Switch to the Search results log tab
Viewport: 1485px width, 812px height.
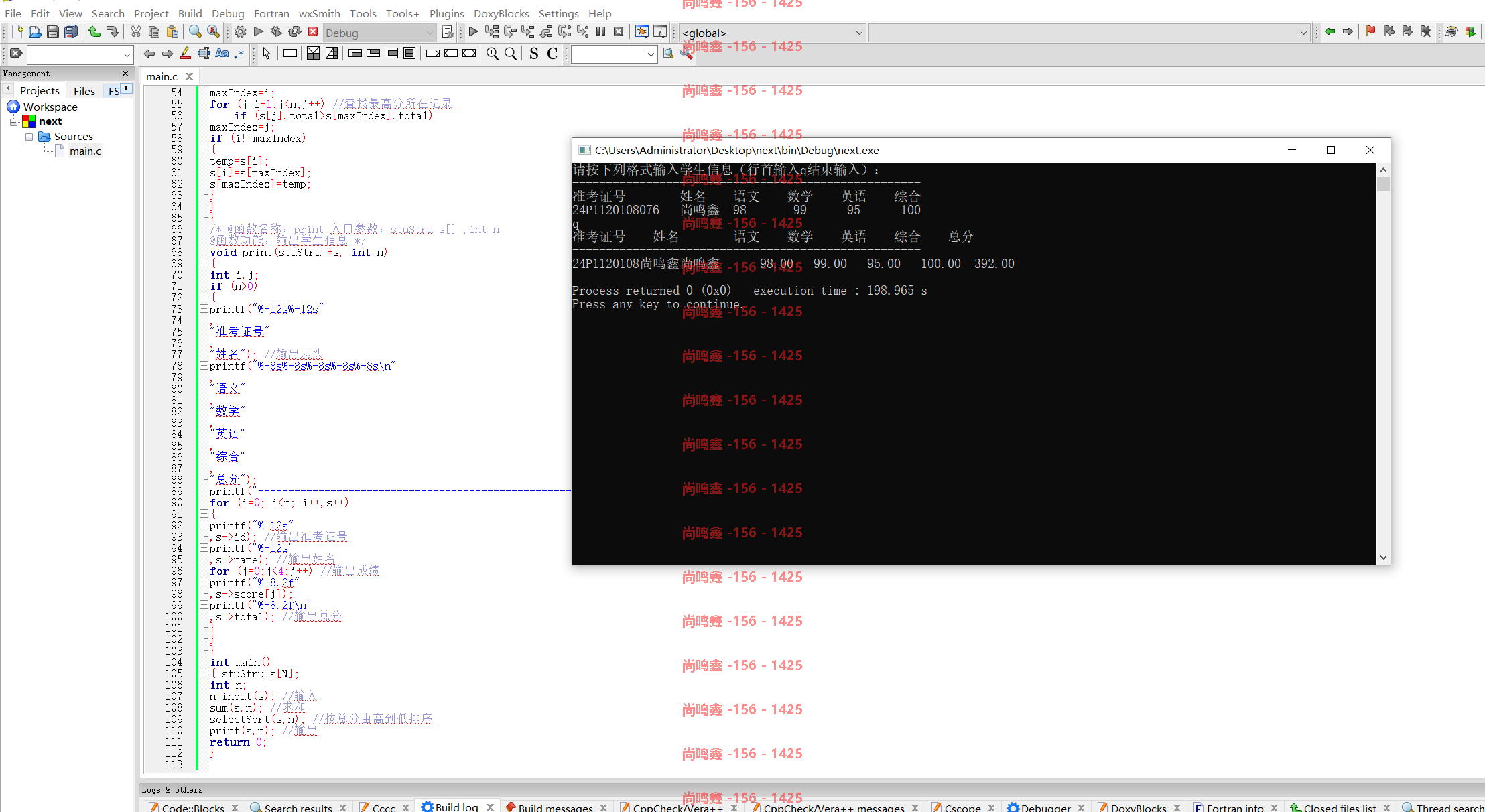298,807
